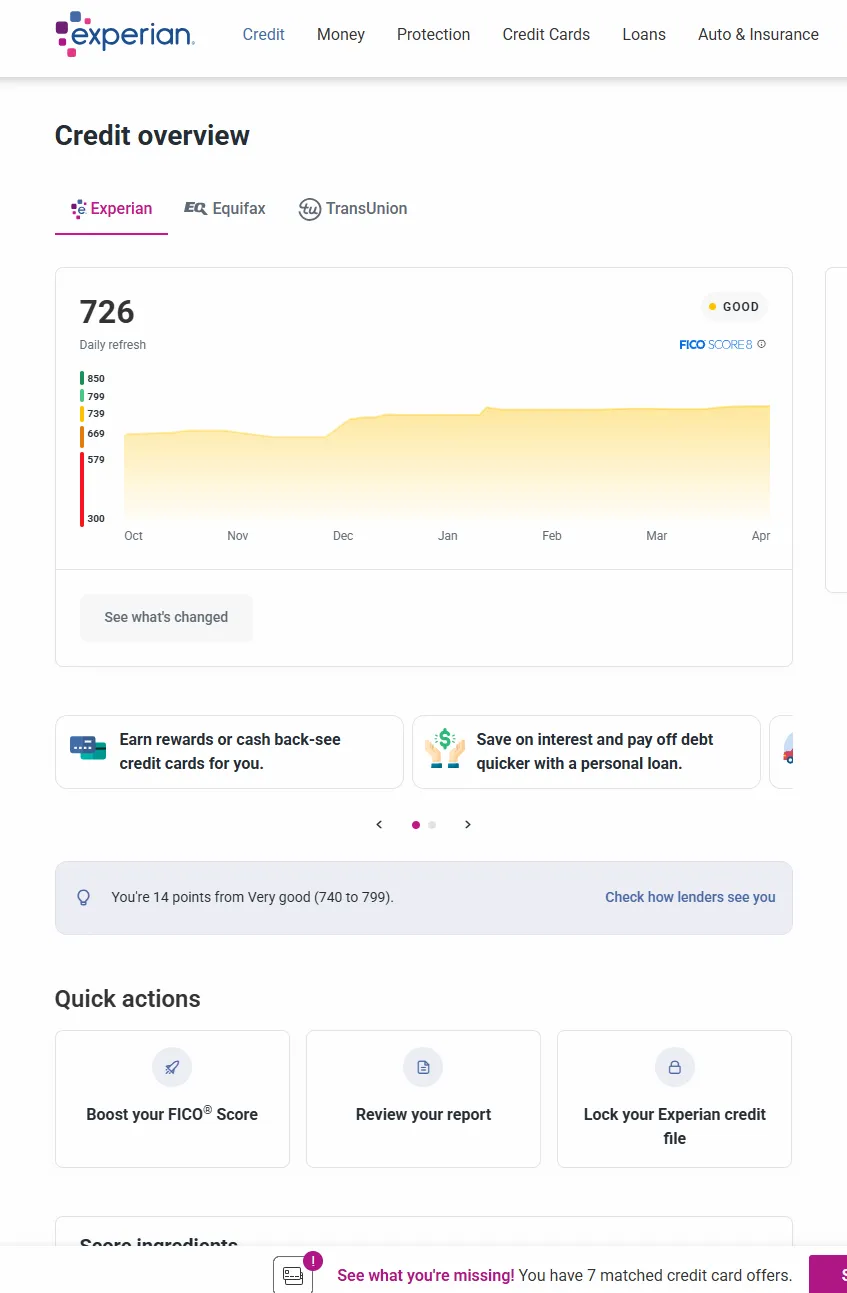This screenshot has height=1293, width=847.
Task: Click the Daily refresh text
Action: pos(113,345)
